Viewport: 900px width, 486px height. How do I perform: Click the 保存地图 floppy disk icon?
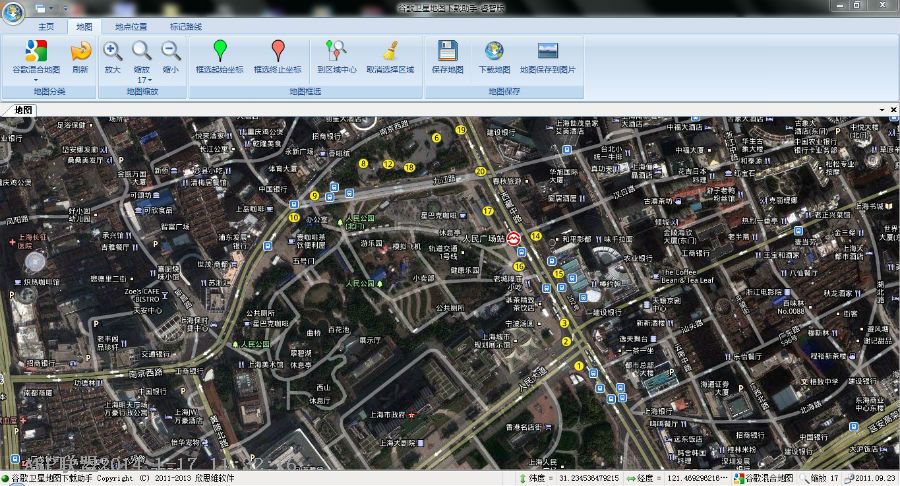coord(448,51)
